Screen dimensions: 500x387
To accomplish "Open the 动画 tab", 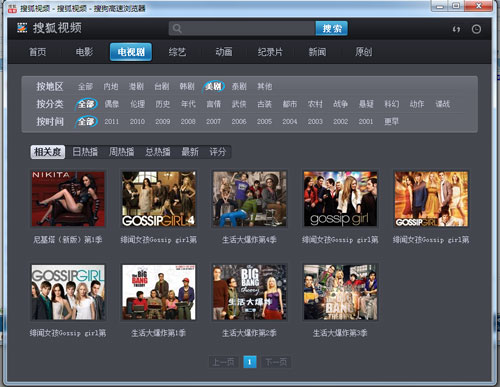I will (x=224, y=52).
